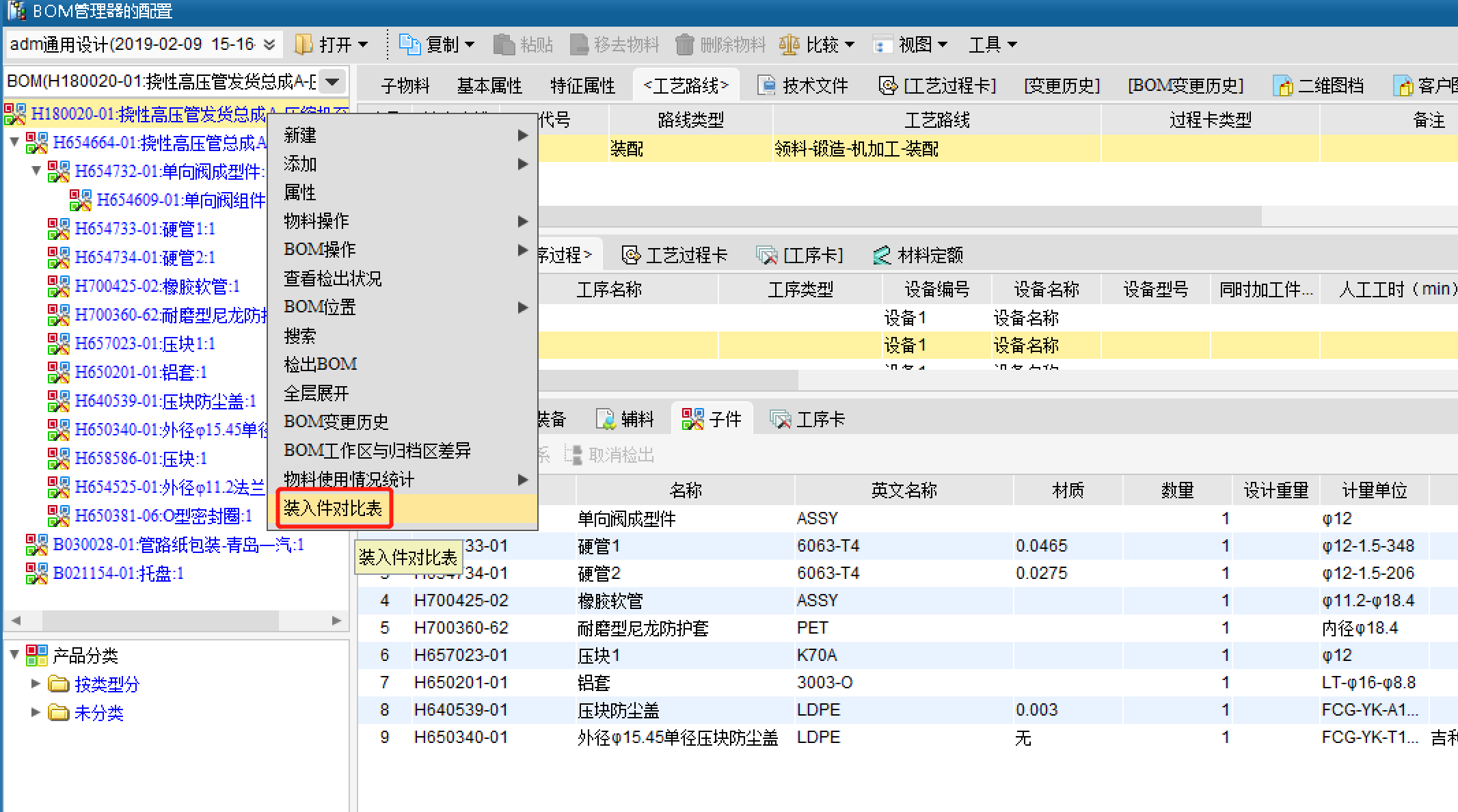This screenshot has width=1458, height=812.
Task: Open the BOM selector dropdown arrow
Action: click(x=332, y=81)
